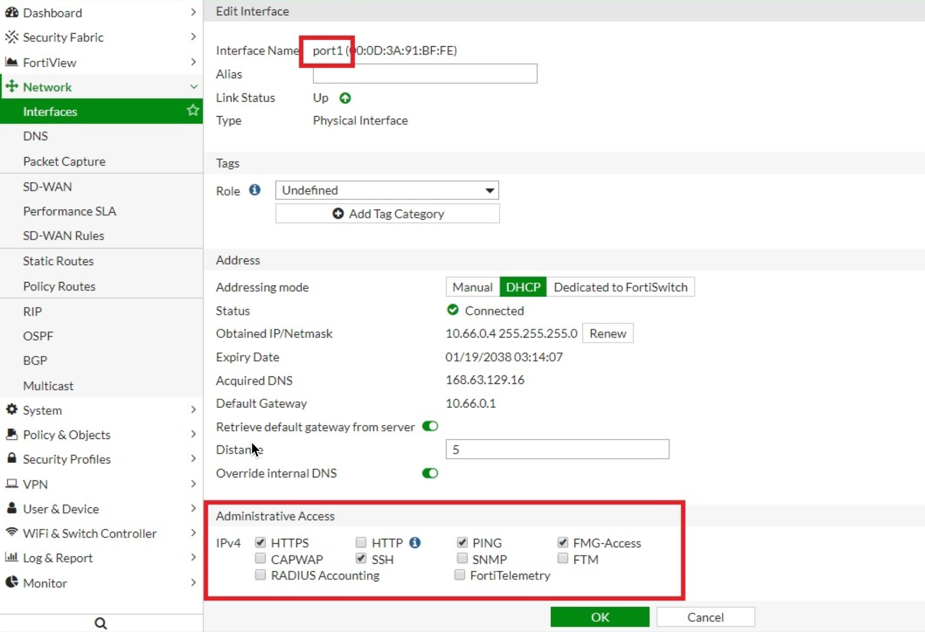Click the WiFi & Switch Controller icon

(12, 533)
